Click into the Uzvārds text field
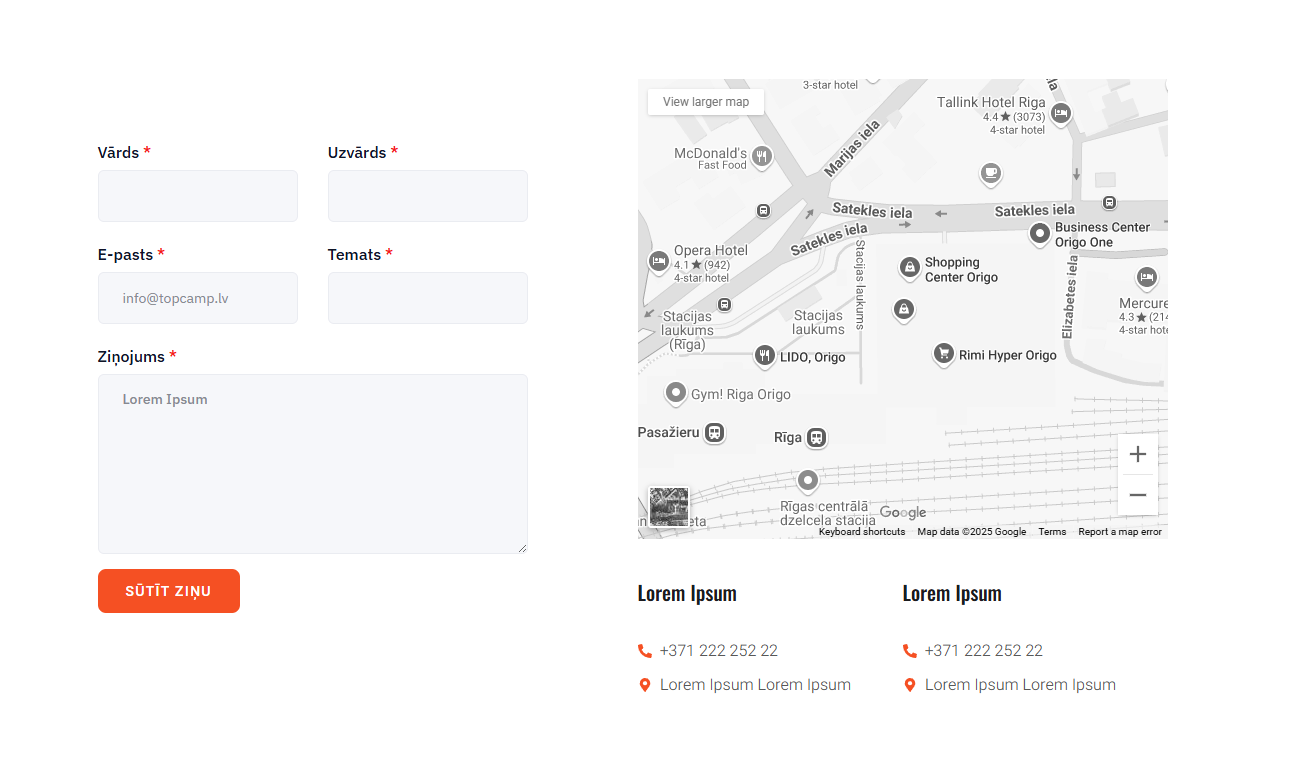Screen dimensions: 1290x769 click(428, 196)
